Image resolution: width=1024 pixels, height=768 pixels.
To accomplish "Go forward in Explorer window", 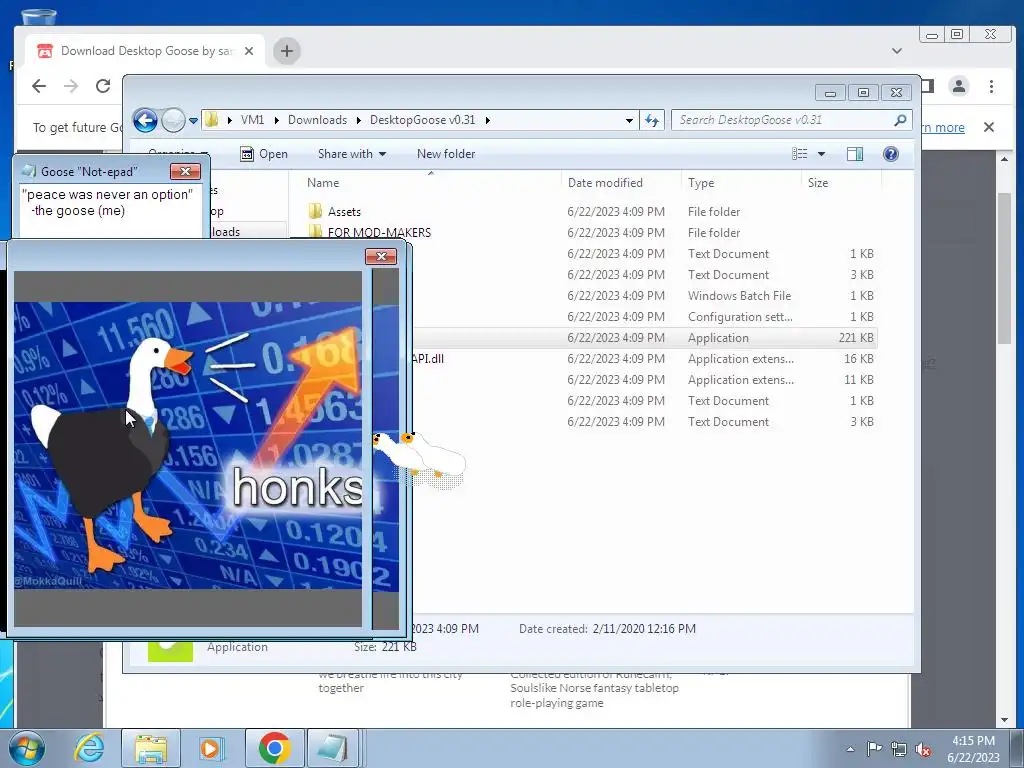I will coord(173,120).
